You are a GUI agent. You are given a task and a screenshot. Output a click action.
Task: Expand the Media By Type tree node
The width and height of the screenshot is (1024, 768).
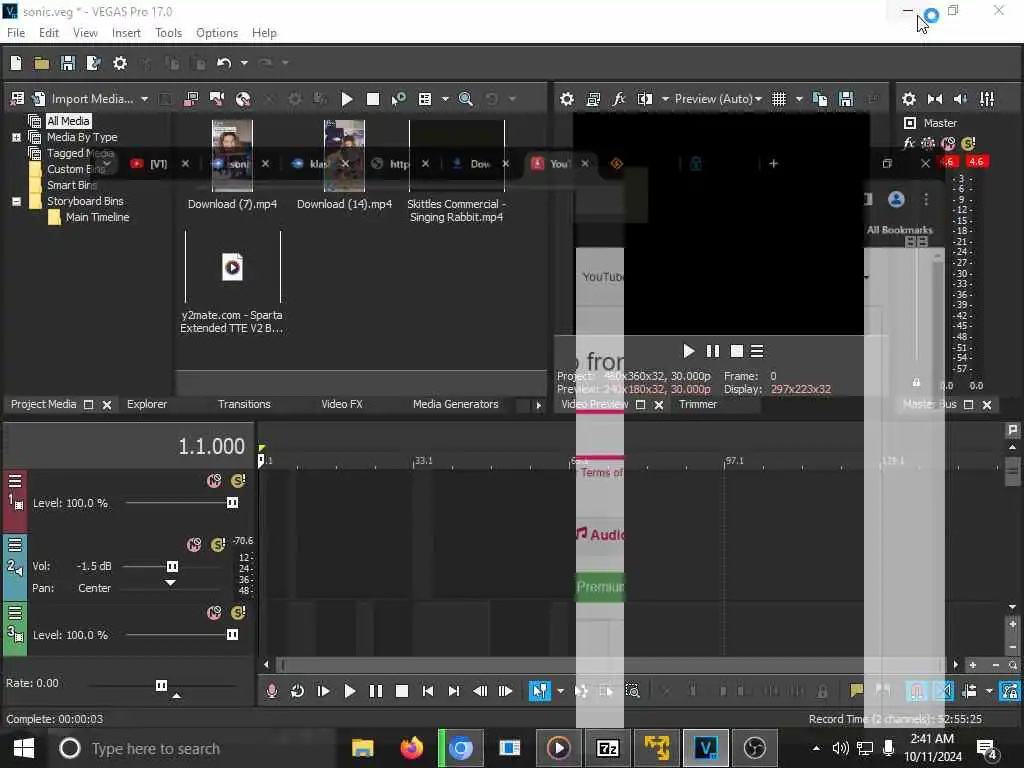pos(16,137)
